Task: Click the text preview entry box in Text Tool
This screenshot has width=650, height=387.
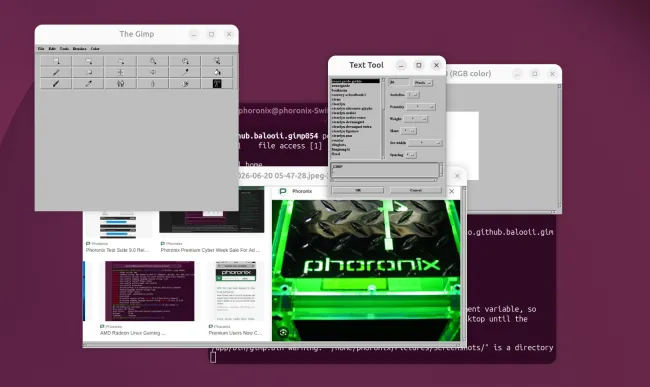Action: [385, 170]
